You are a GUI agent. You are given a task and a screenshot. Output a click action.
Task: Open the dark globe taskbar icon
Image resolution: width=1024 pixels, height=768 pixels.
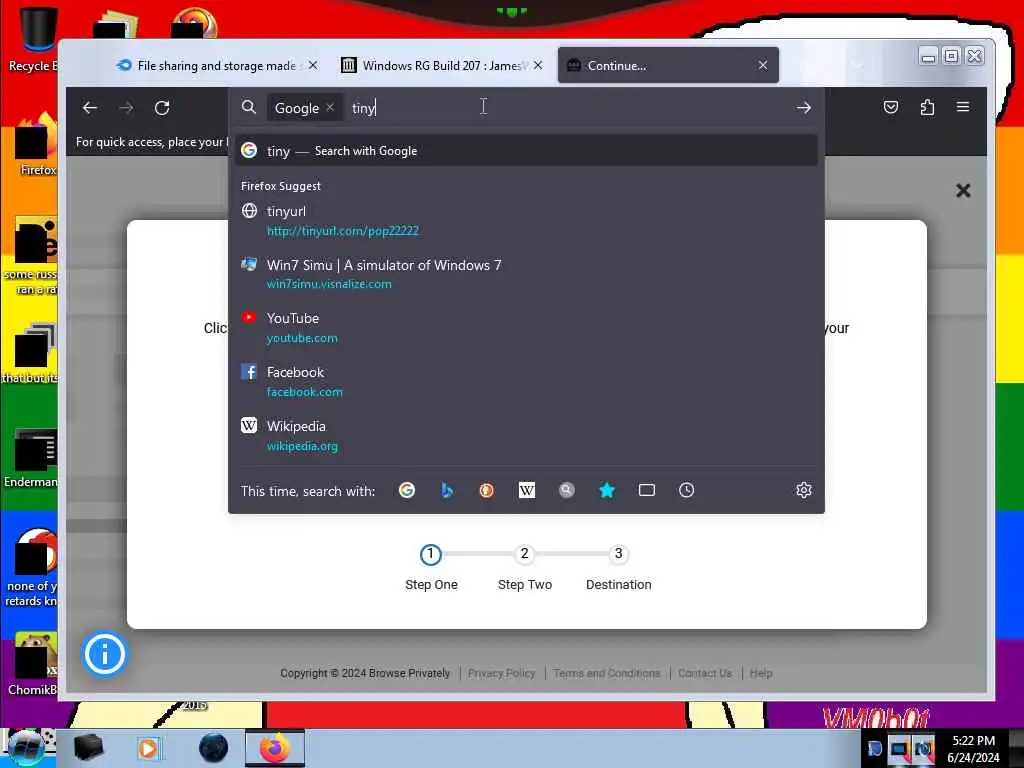pos(214,748)
